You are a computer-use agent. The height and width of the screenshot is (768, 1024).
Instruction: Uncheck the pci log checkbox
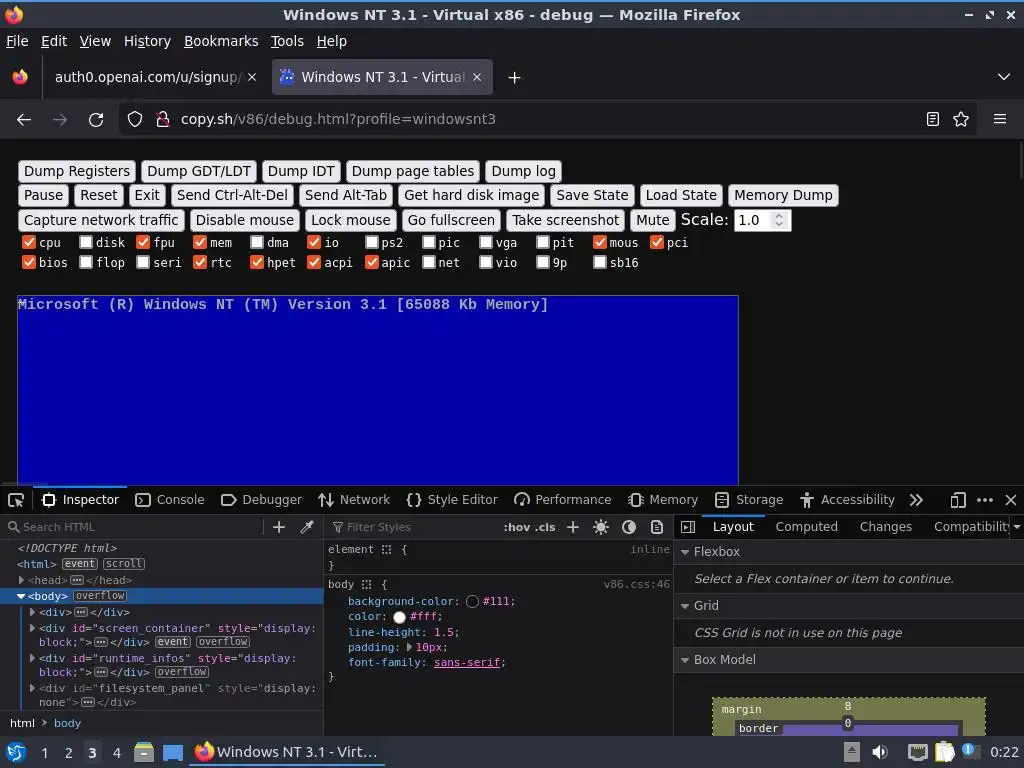coord(657,242)
